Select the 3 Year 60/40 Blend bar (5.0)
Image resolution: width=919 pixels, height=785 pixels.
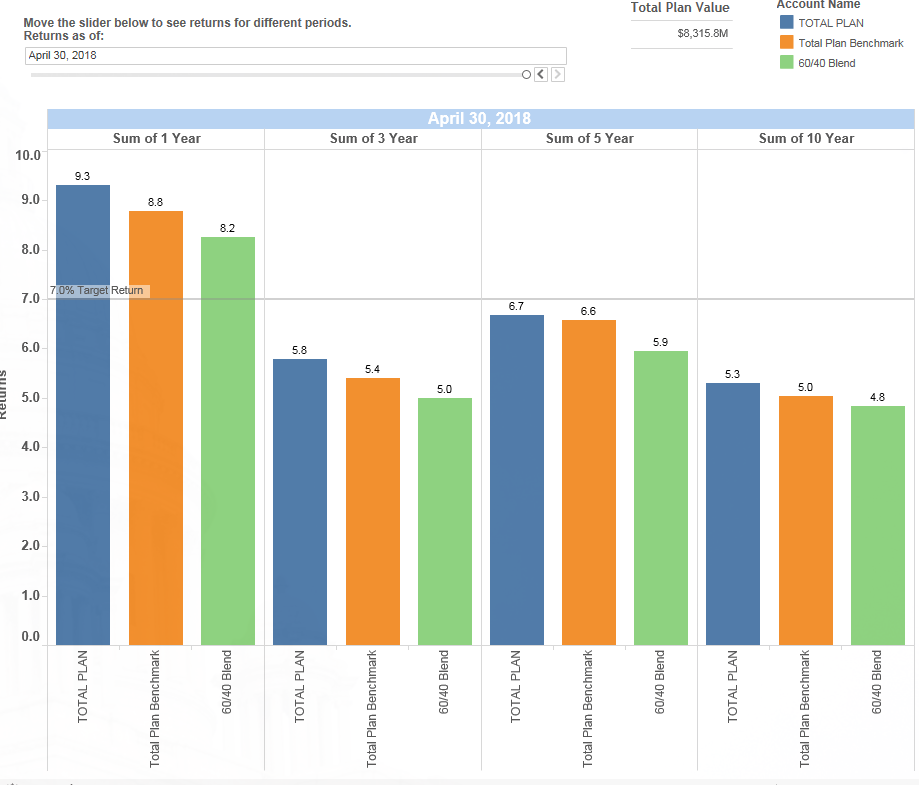[445, 521]
